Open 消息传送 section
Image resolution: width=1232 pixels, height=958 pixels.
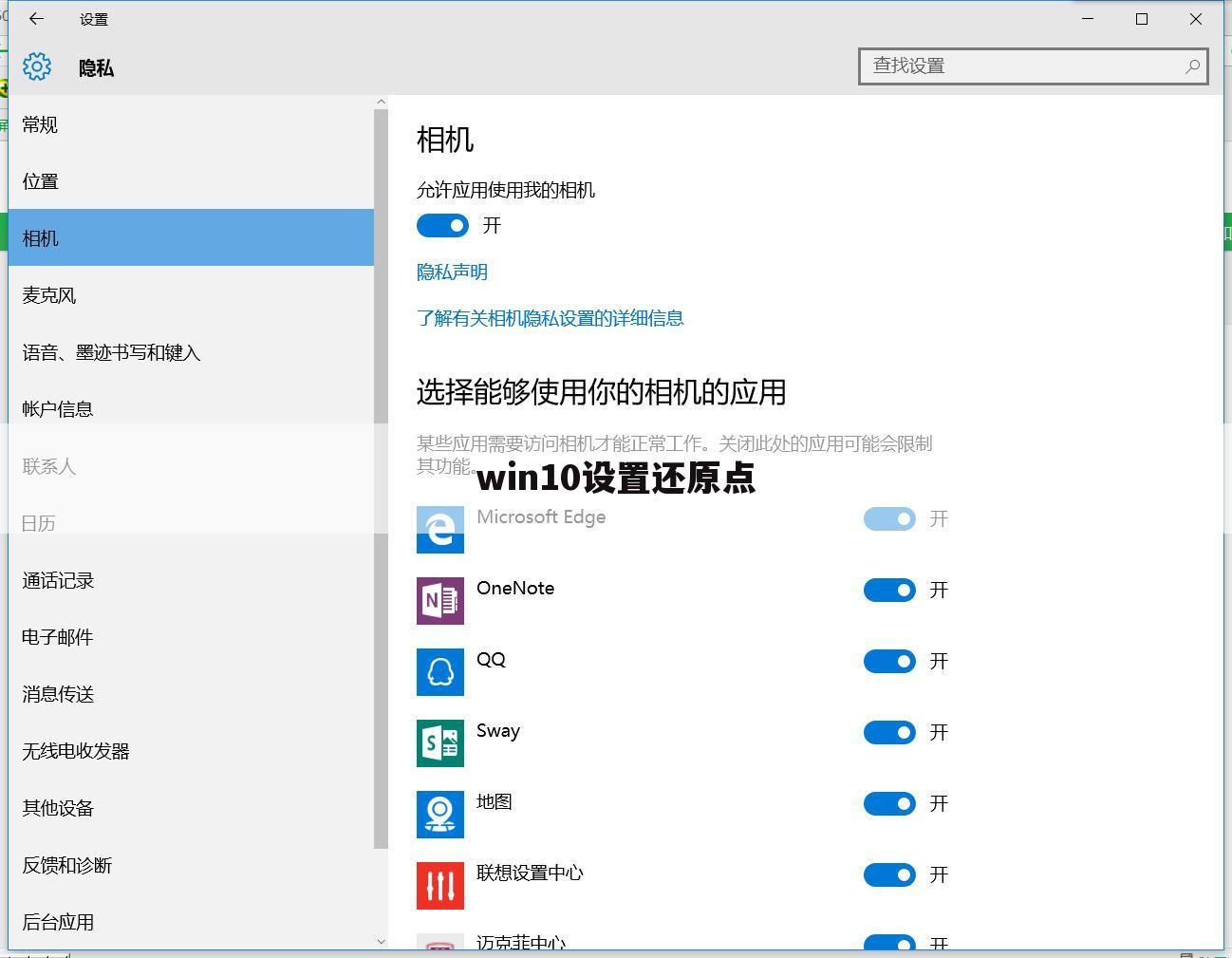(191, 694)
